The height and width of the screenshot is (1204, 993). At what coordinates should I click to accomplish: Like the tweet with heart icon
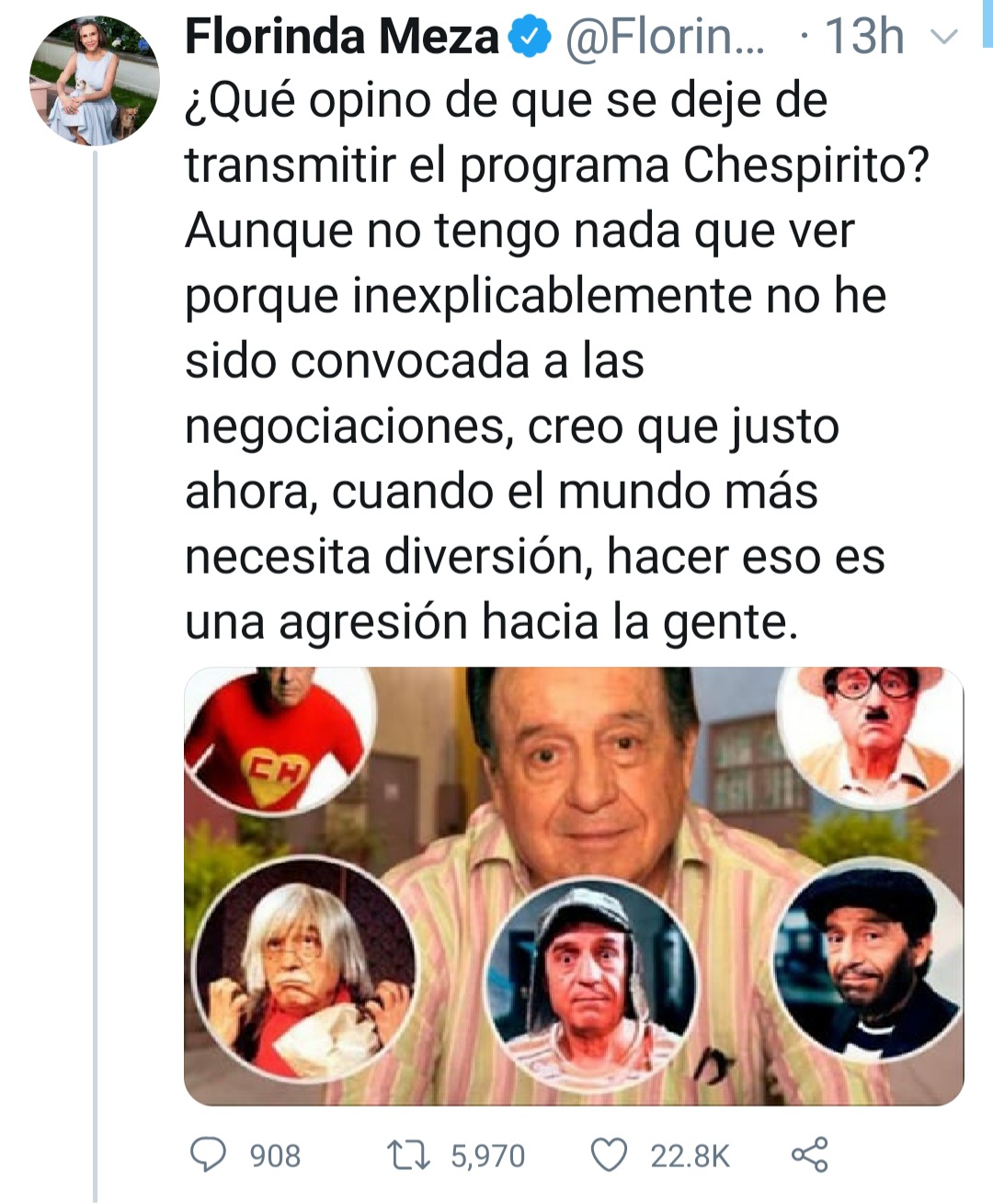609,1155
